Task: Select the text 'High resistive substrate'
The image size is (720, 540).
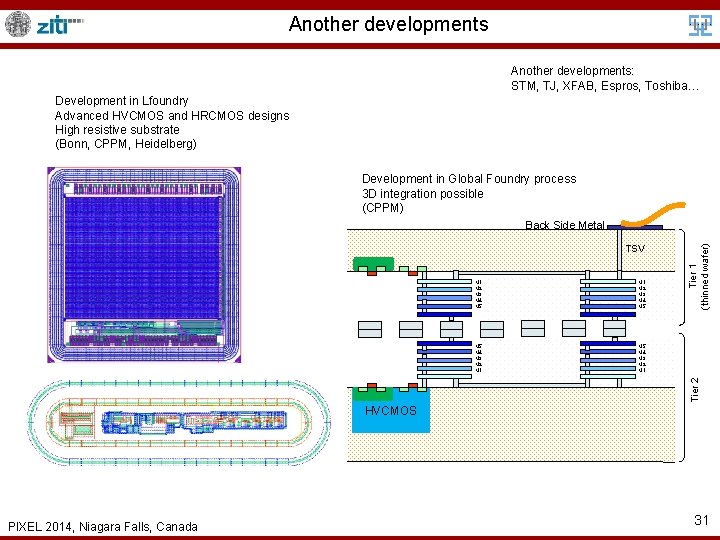Action: coord(117,129)
